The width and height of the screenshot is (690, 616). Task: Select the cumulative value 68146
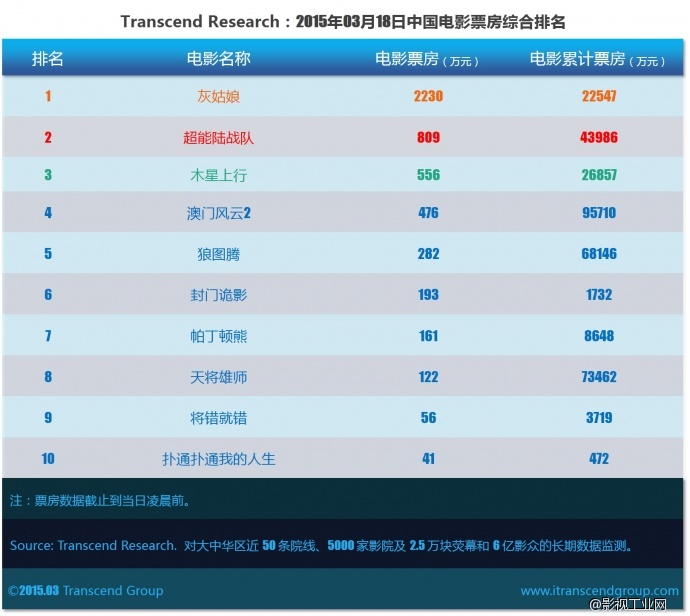599,254
